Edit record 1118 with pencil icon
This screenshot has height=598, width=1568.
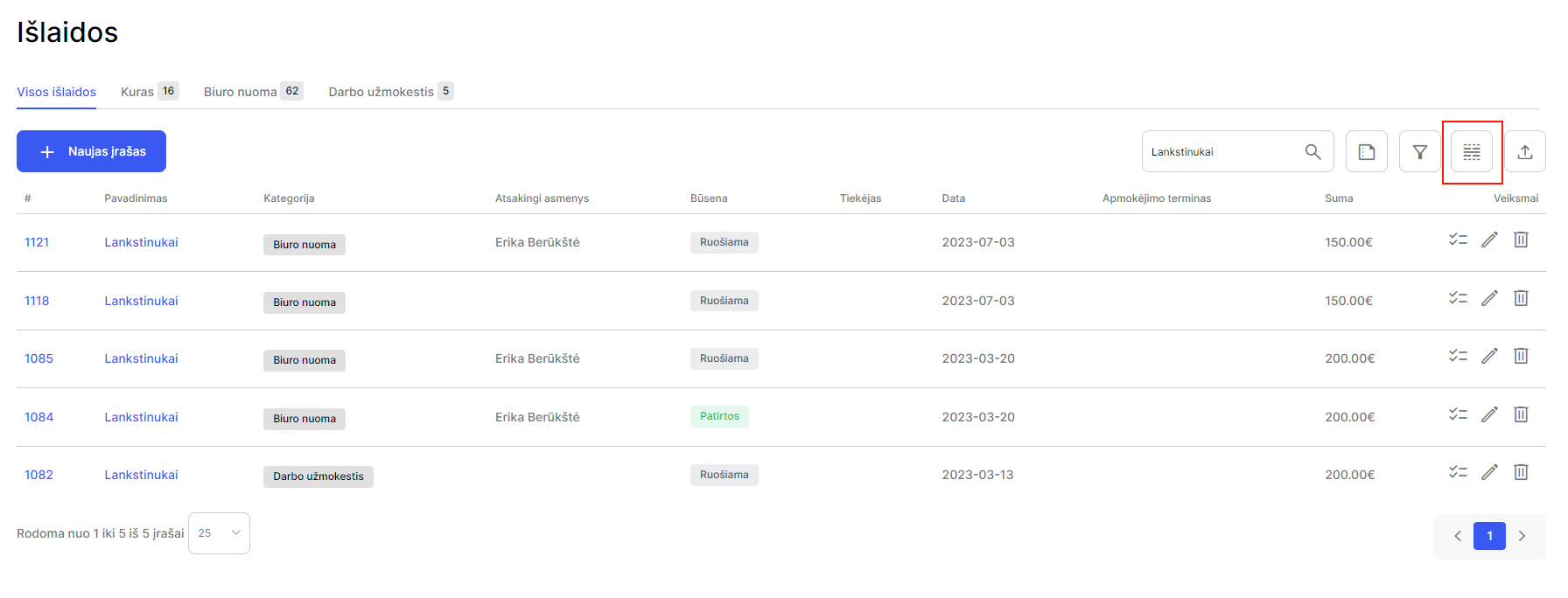[x=1489, y=298]
